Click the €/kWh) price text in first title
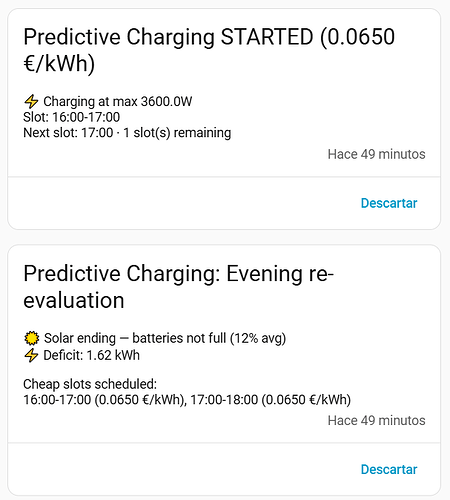 (x=59, y=63)
